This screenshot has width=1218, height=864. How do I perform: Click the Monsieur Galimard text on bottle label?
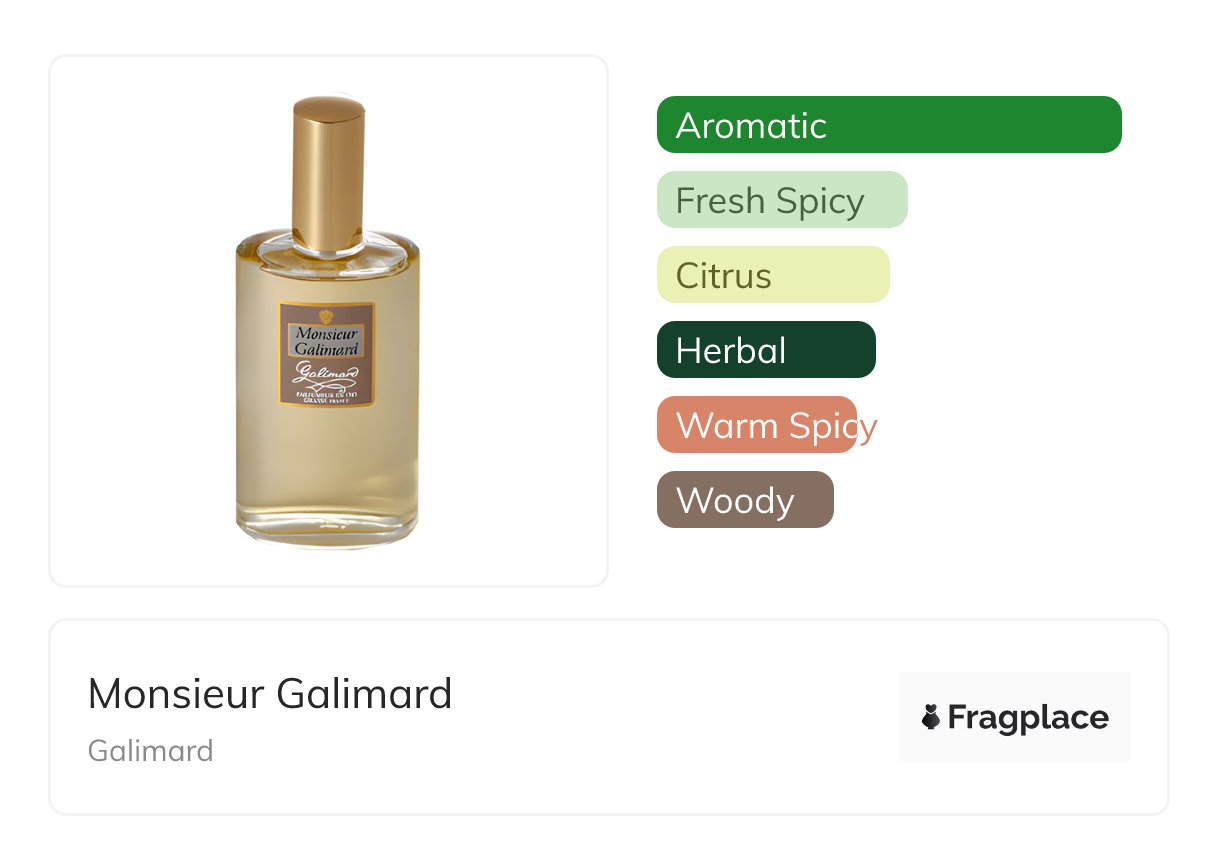click(x=327, y=340)
